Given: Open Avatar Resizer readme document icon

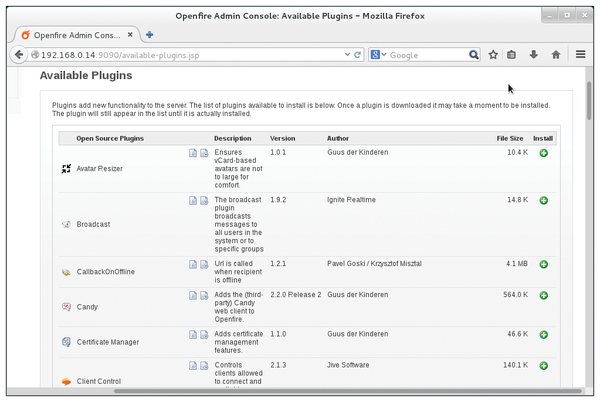Looking at the screenshot, I should coord(193,153).
